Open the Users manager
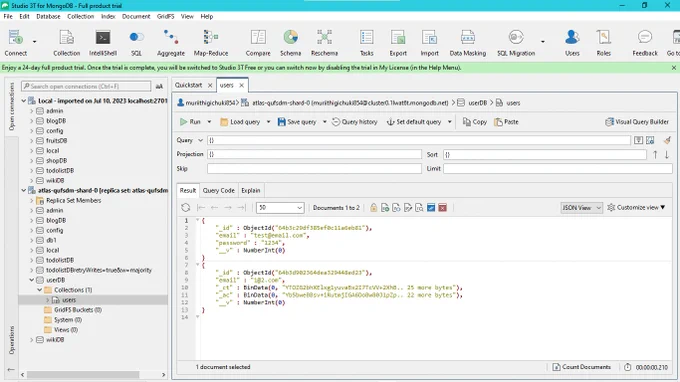The image size is (680, 382). [572, 42]
